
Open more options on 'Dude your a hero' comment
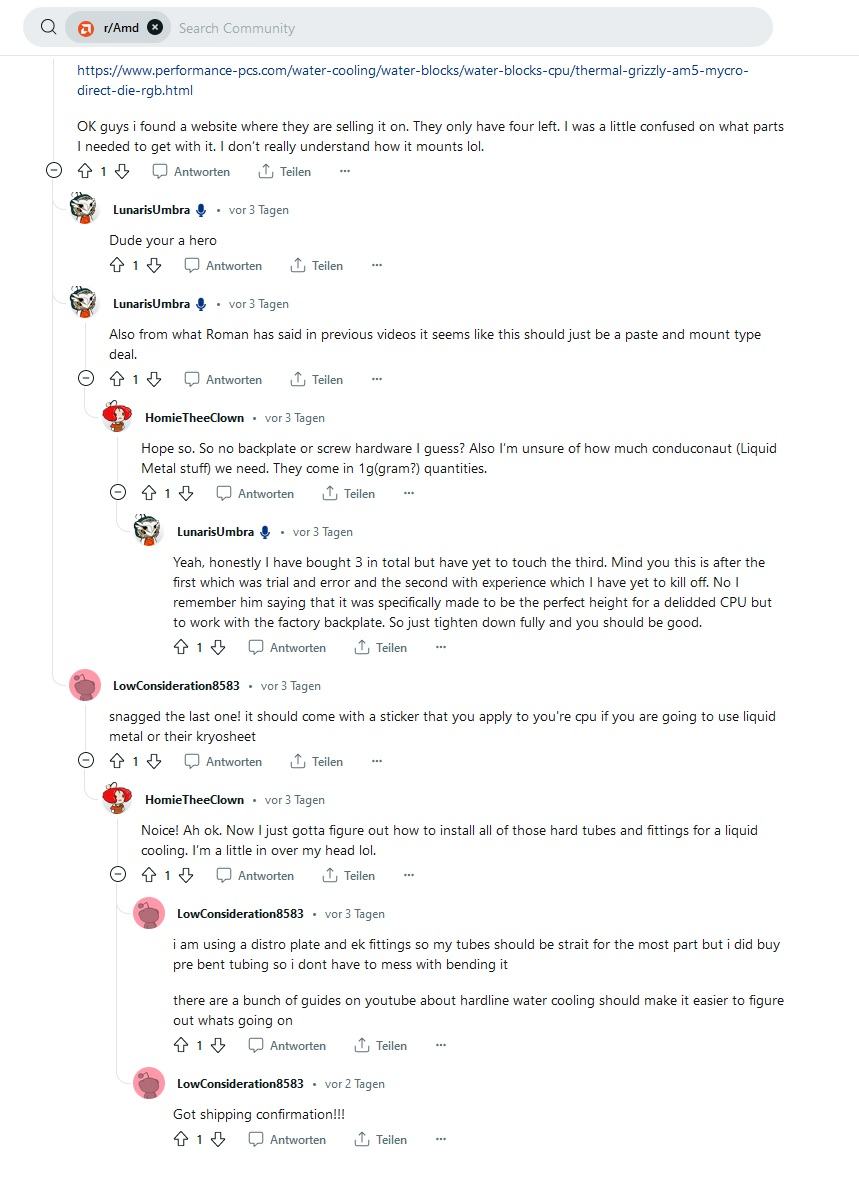click(x=377, y=266)
